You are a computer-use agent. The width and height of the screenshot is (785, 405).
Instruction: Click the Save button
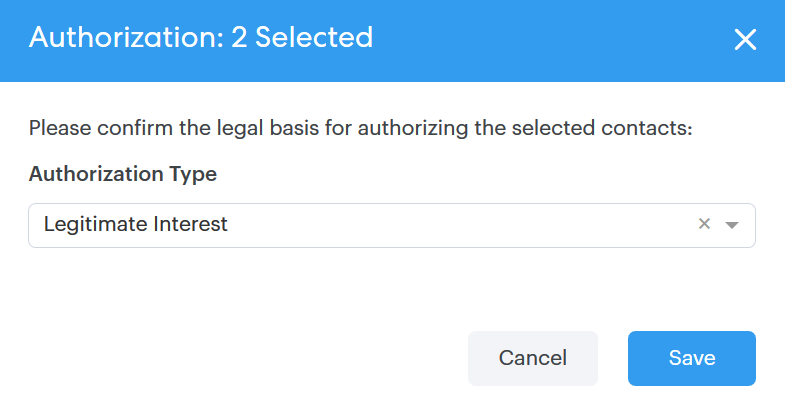click(x=691, y=358)
